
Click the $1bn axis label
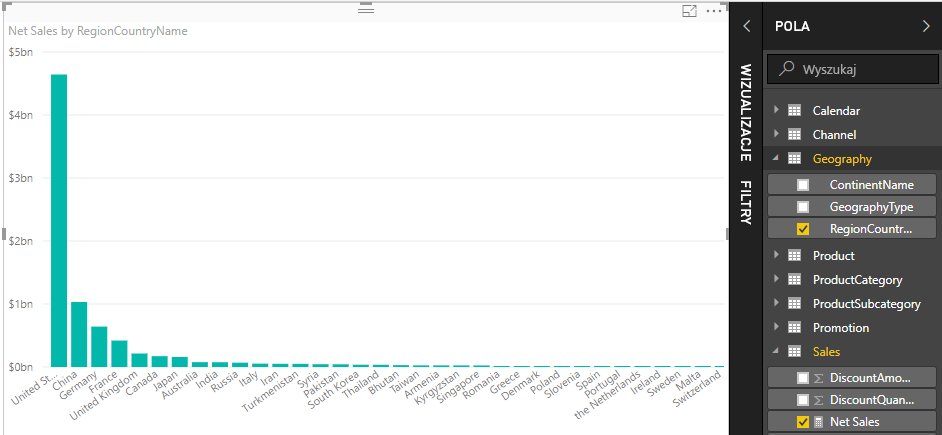[x=21, y=303]
